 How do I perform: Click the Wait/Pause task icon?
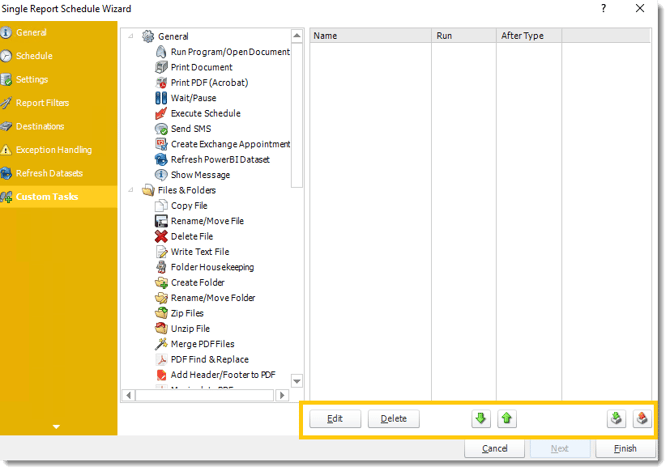coord(161,98)
